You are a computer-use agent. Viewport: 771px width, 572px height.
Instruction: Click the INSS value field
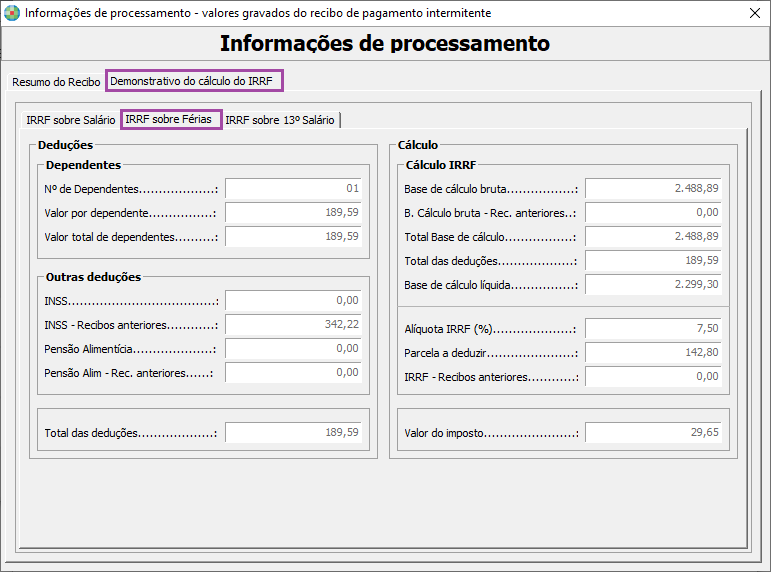pos(294,301)
